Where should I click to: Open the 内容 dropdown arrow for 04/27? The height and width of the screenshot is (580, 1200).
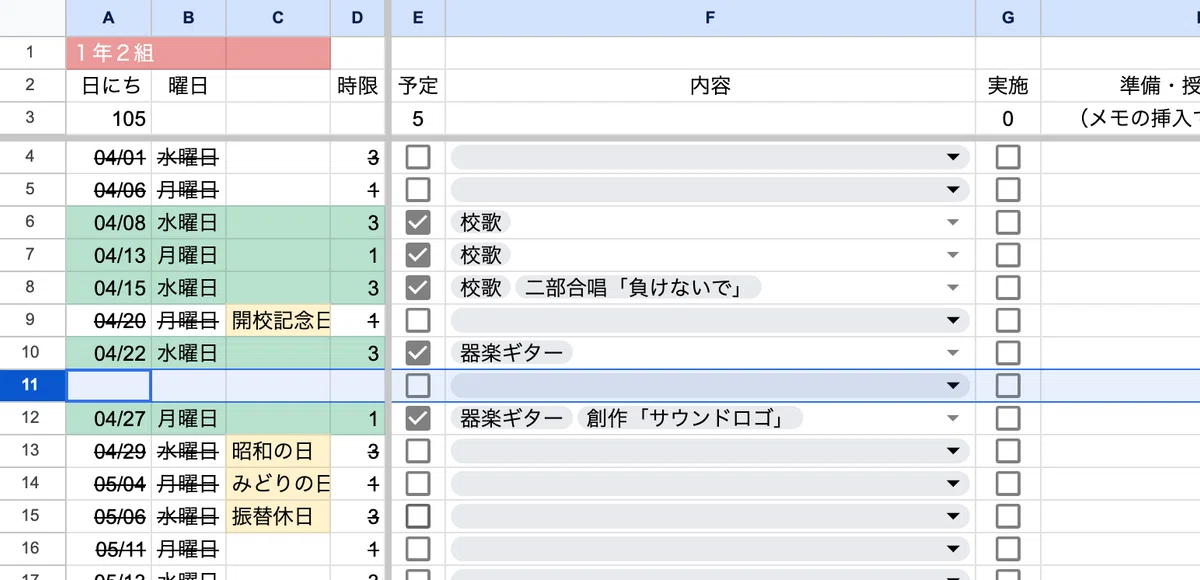953,418
